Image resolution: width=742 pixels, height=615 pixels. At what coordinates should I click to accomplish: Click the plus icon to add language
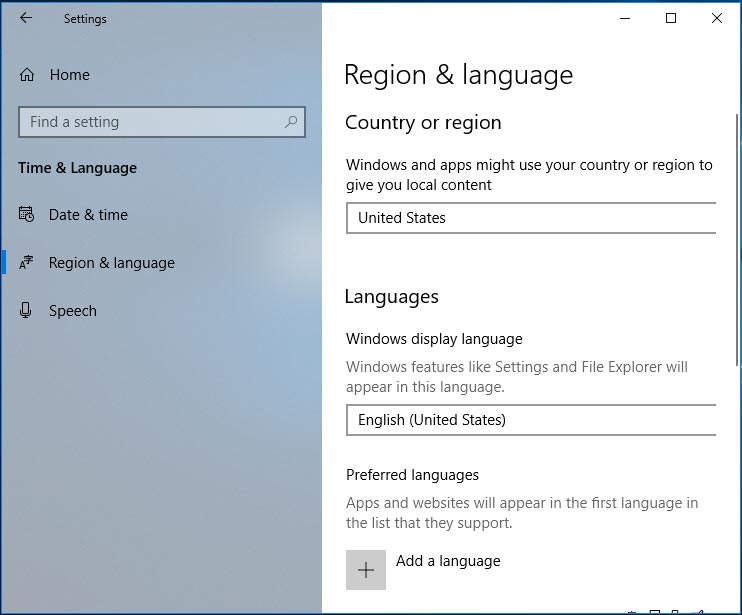pyautogui.click(x=366, y=570)
